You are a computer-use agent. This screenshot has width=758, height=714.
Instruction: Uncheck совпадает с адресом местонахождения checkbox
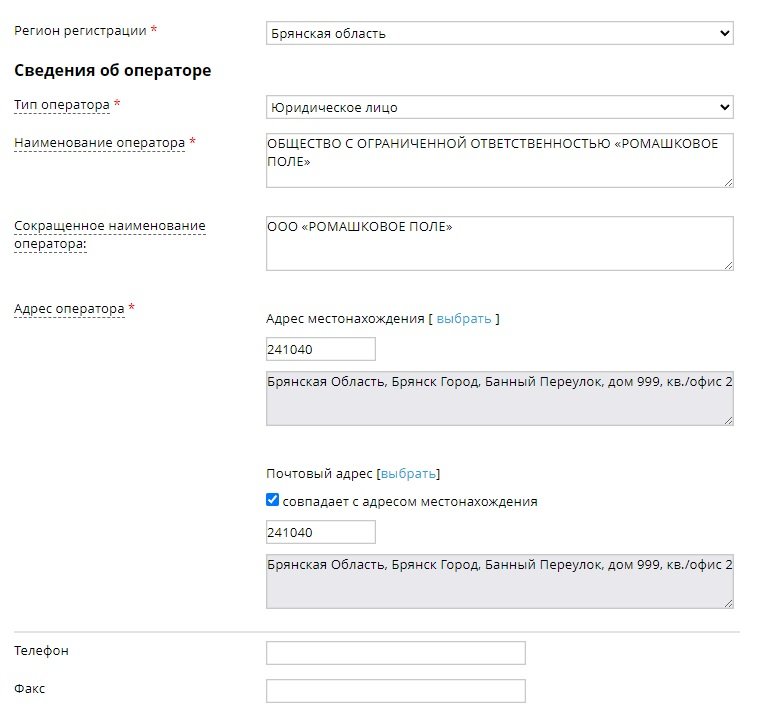(x=273, y=501)
